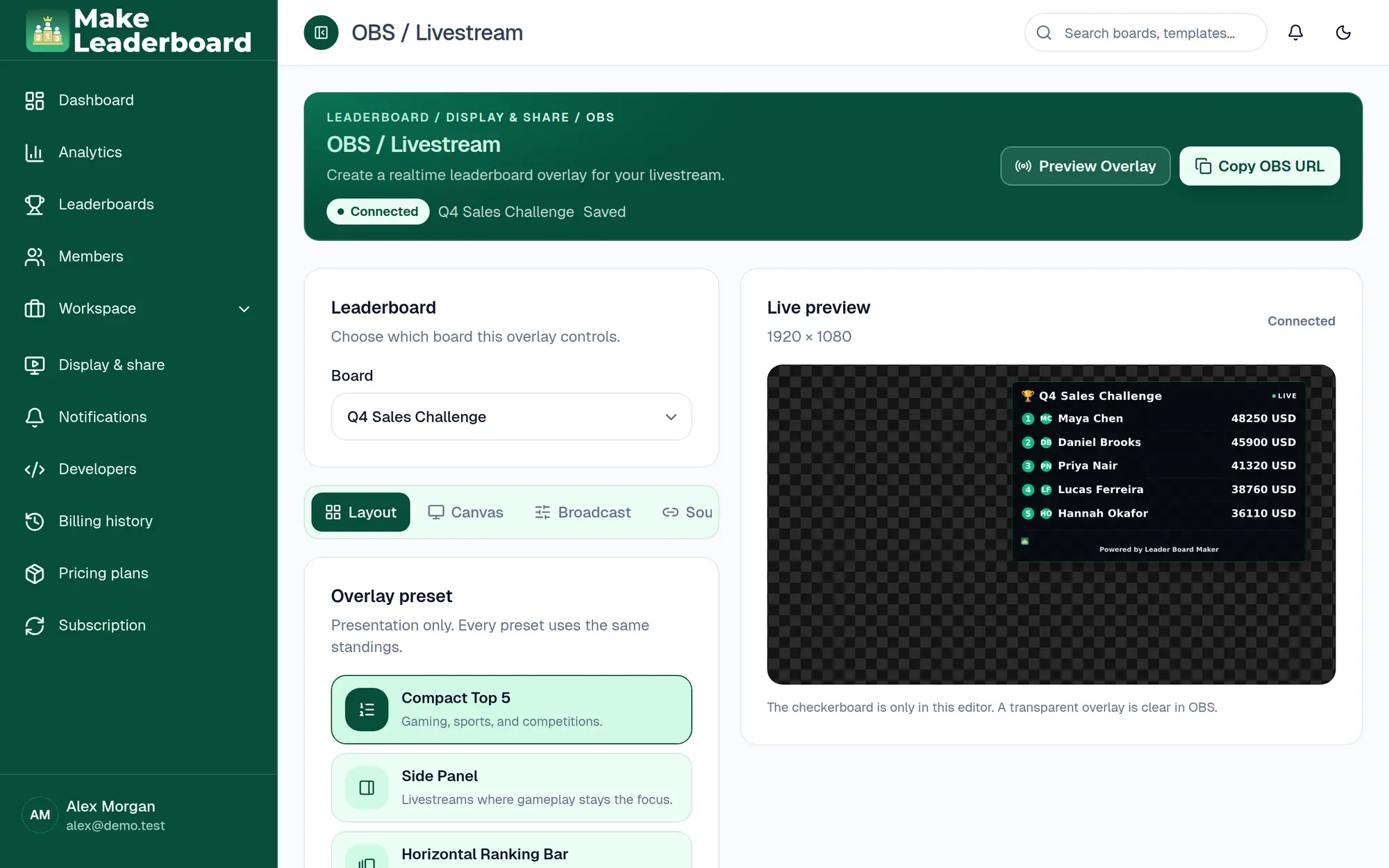1389x868 pixels.
Task: Choose the Side Panel overlay preset
Action: pos(511,787)
